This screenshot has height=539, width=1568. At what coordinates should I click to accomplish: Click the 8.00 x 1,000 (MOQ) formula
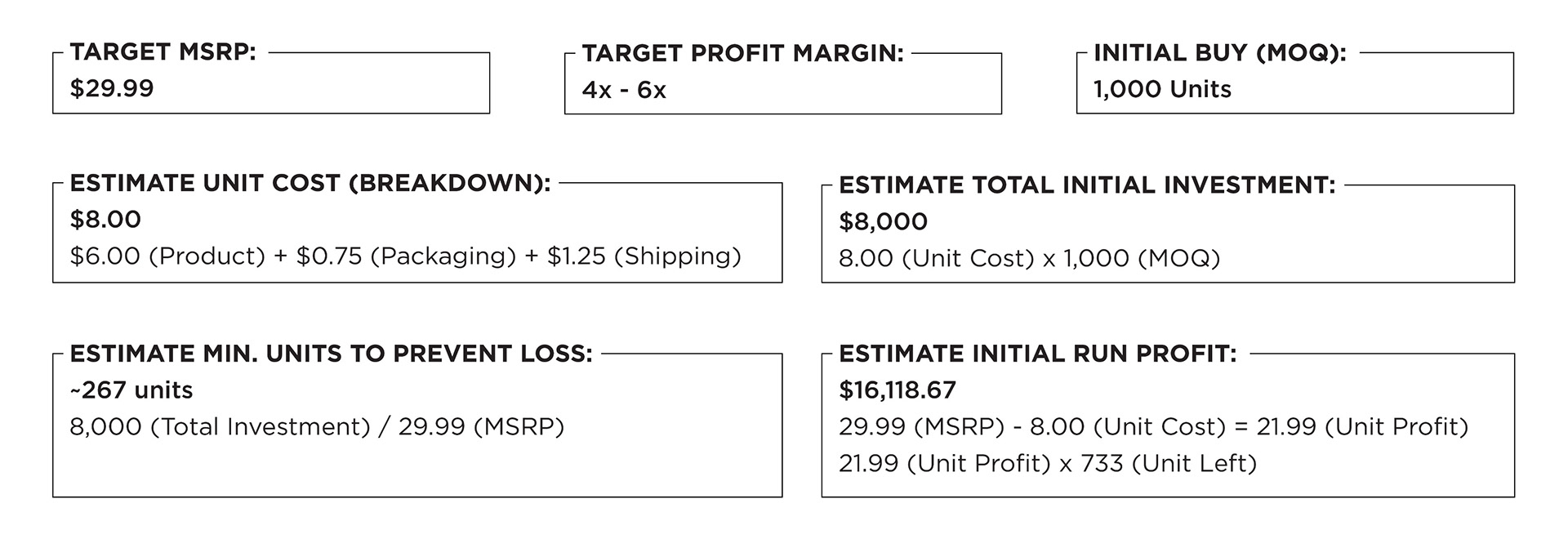[1029, 259]
